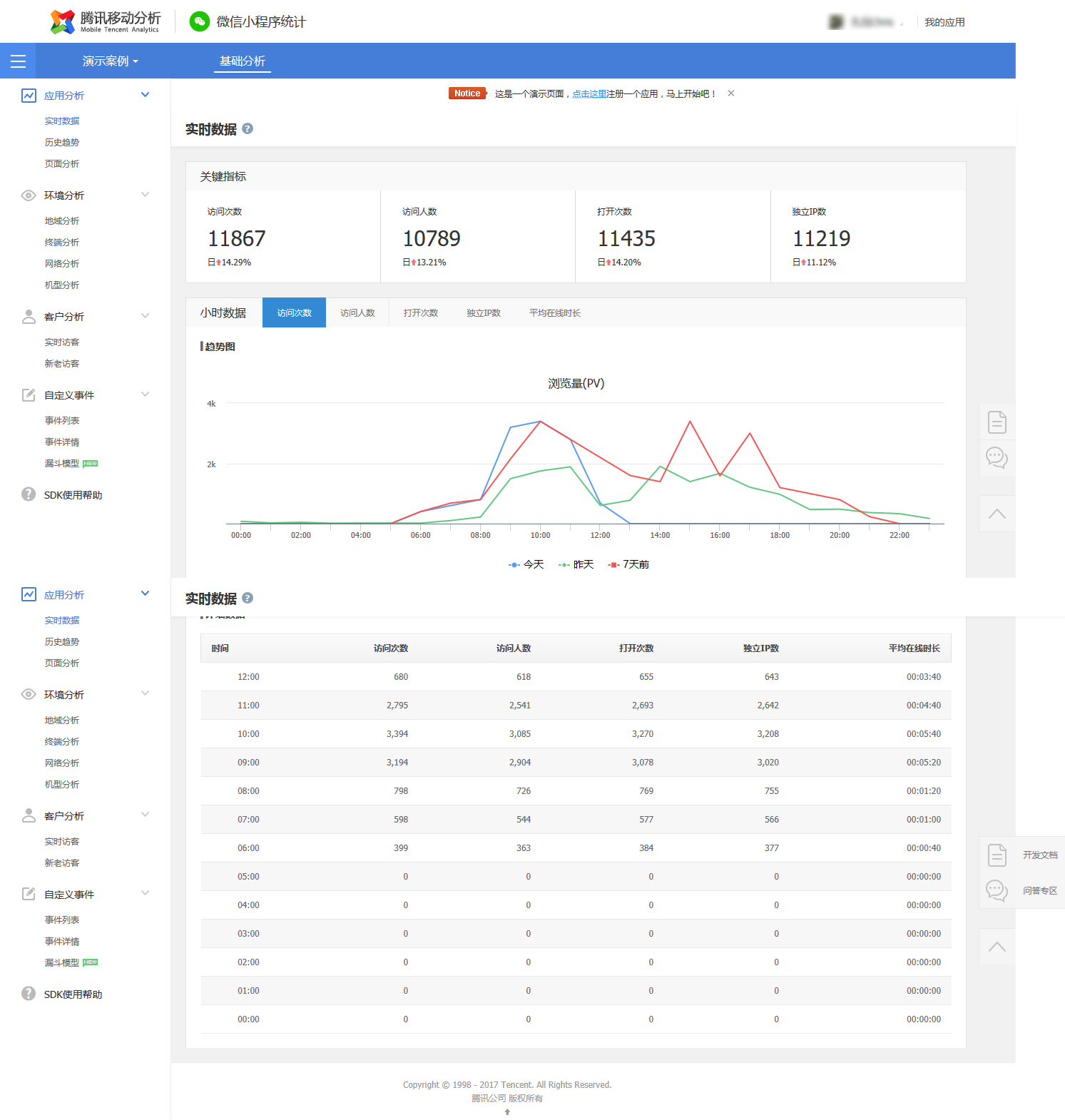Click the 平均在线时长 column header in the table
The image size is (1065, 1120).
point(914,648)
